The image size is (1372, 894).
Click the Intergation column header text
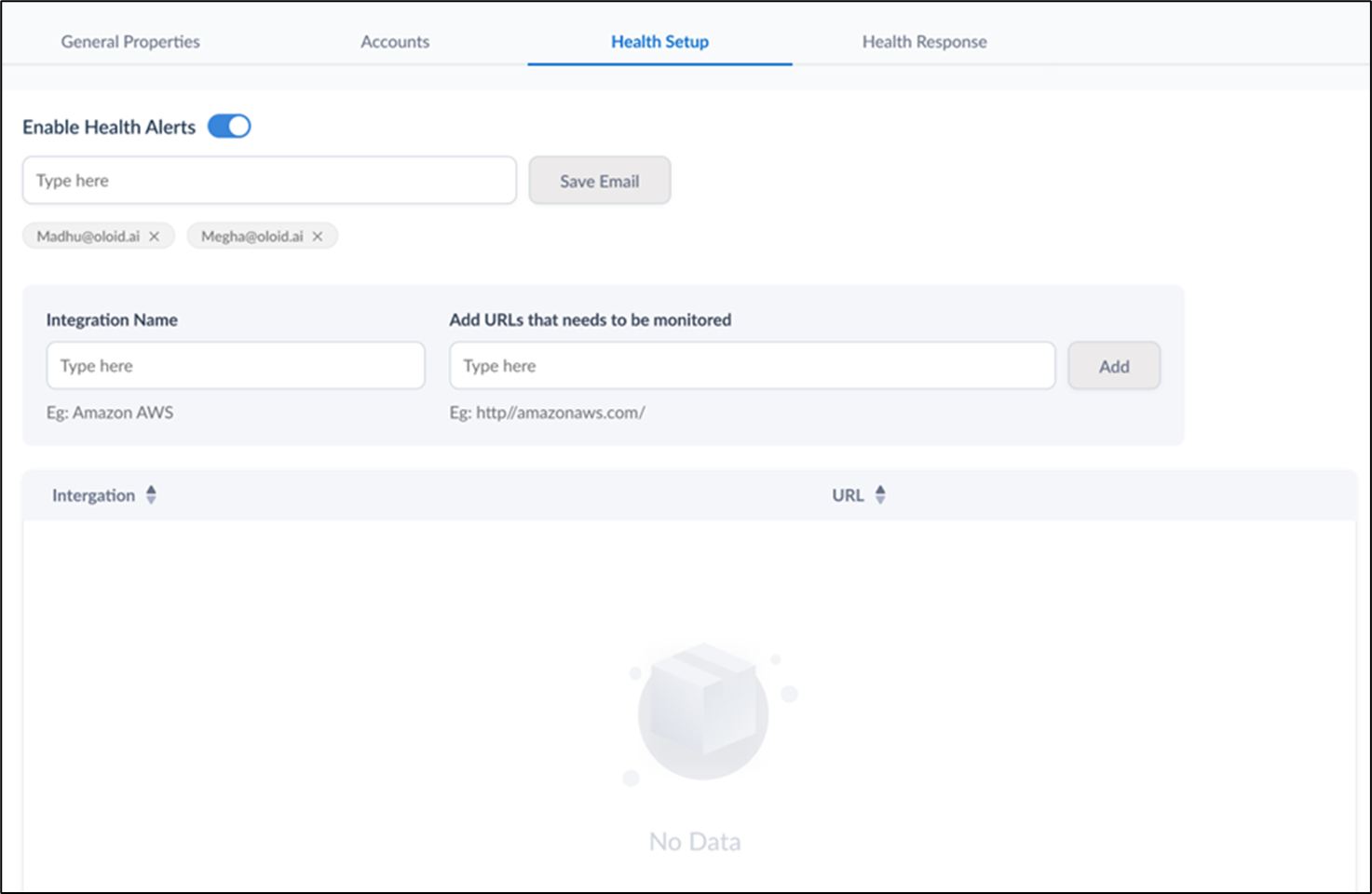[x=93, y=495]
